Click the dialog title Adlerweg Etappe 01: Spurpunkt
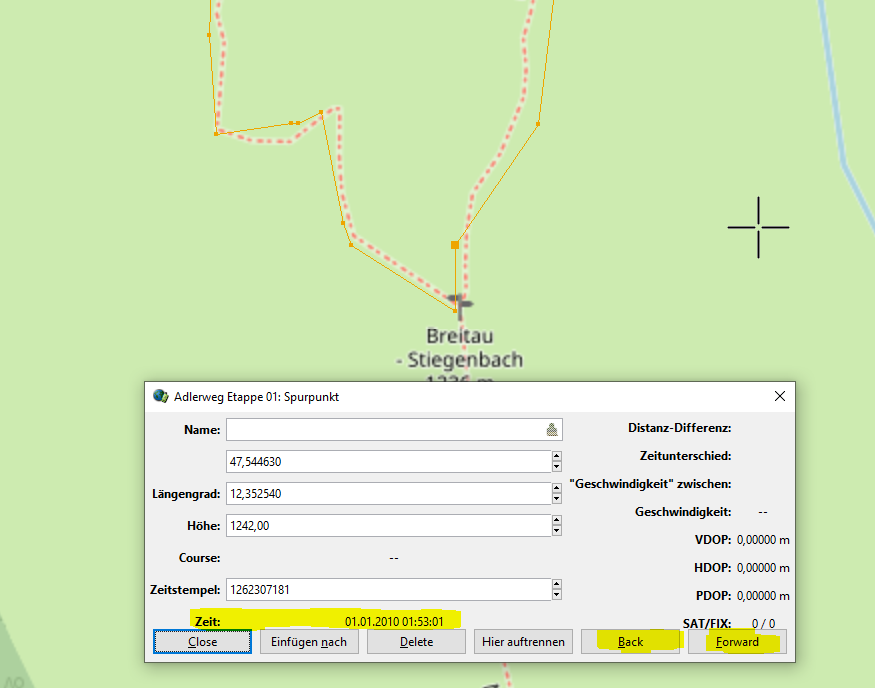875x688 pixels. tap(256, 396)
